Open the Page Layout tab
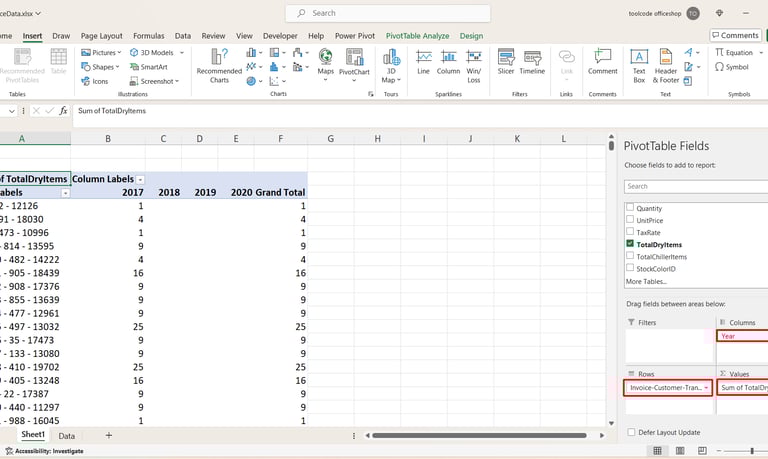 pyautogui.click(x=101, y=36)
